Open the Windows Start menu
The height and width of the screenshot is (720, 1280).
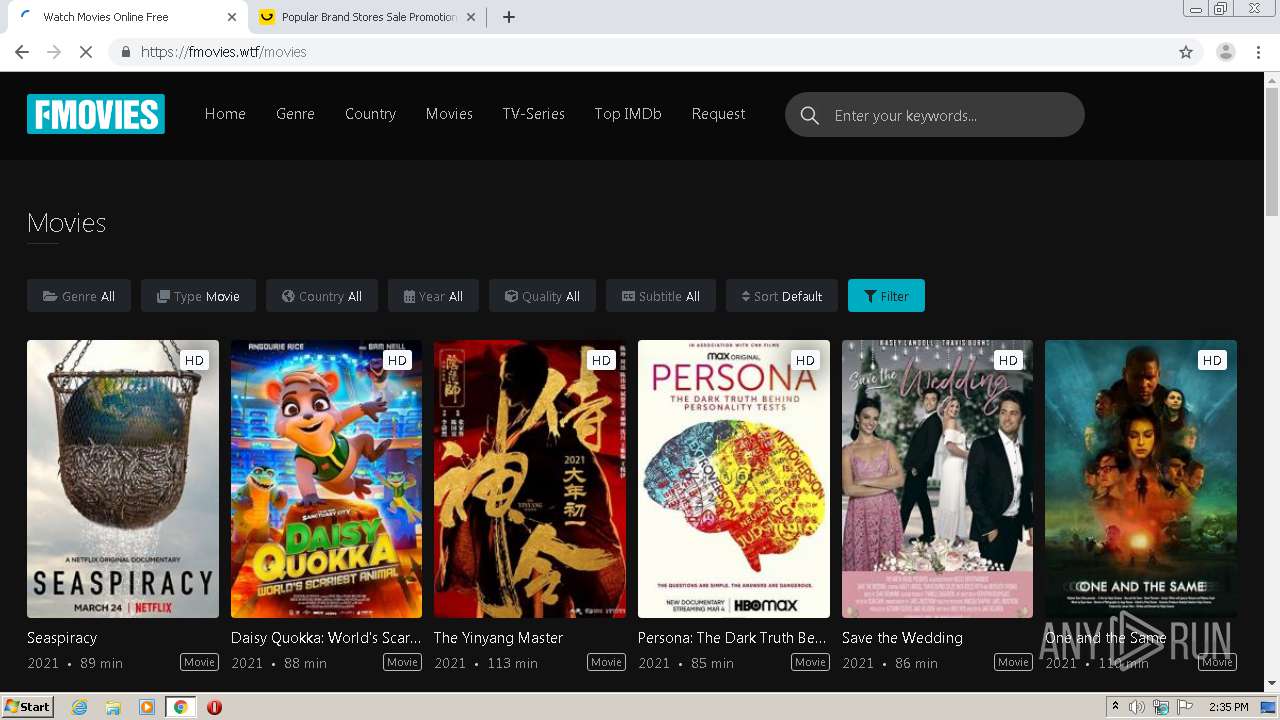(28, 707)
